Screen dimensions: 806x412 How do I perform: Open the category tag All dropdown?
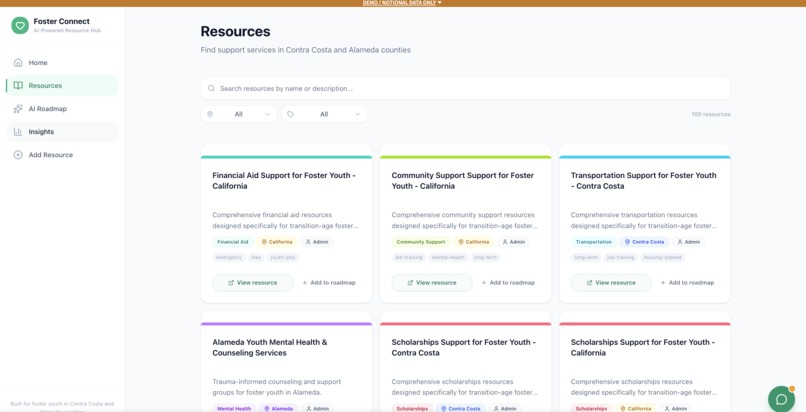(x=324, y=114)
